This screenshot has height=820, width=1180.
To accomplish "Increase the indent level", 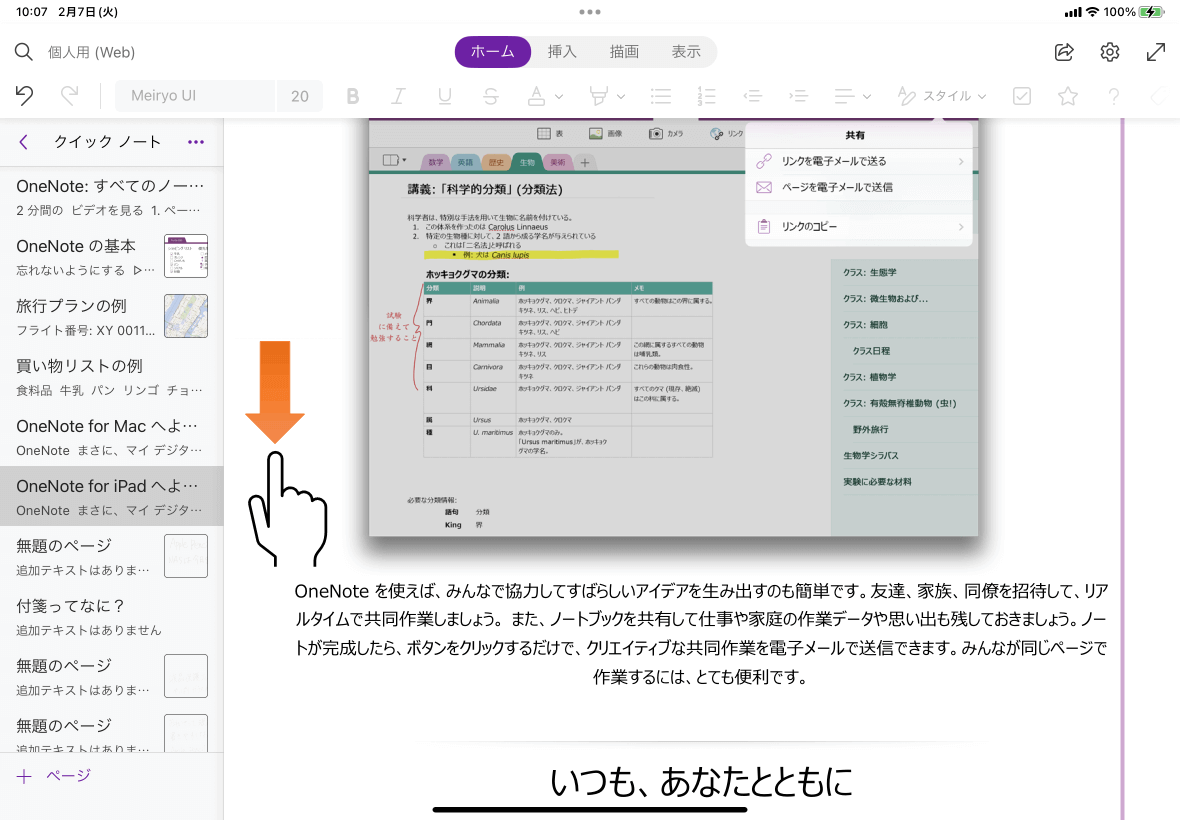I will 798,96.
